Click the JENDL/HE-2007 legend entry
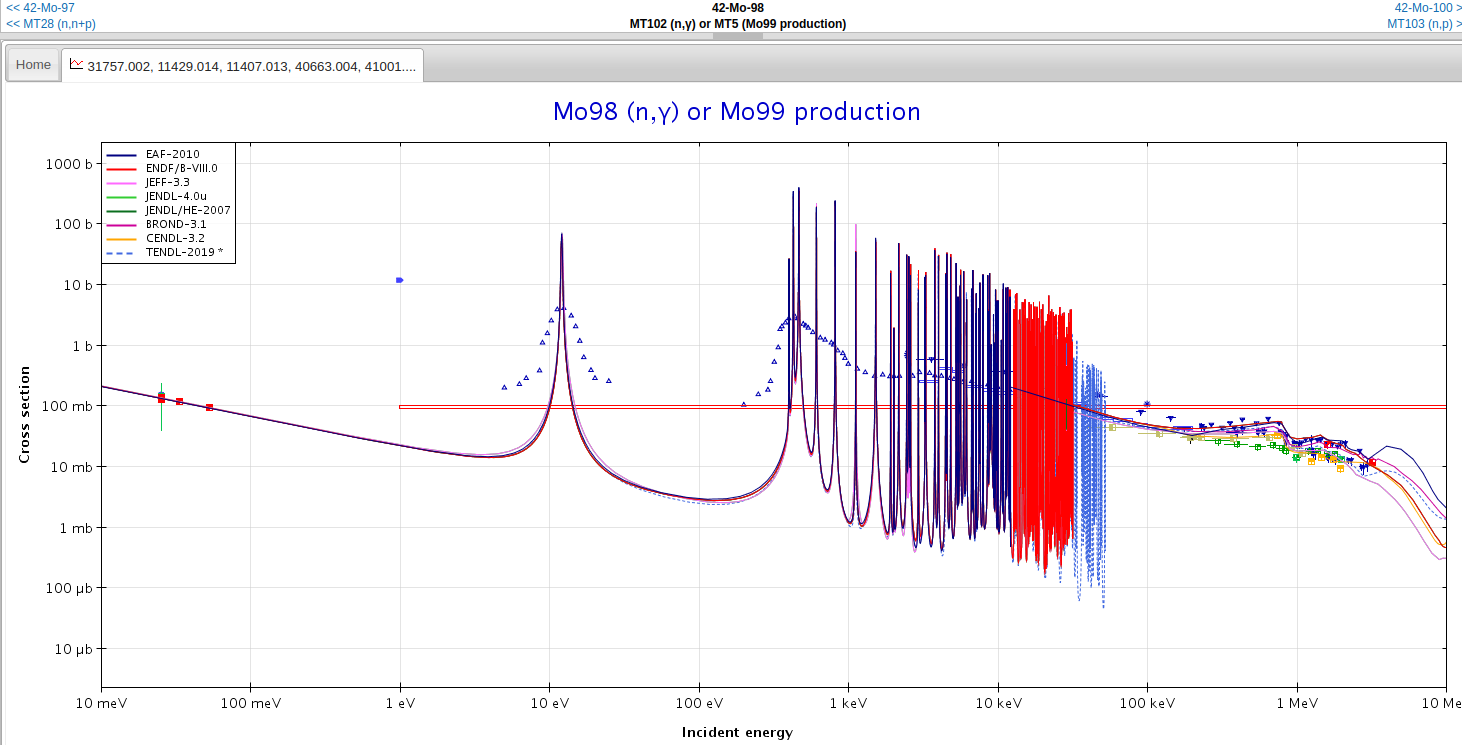1462x745 pixels. point(188,211)
